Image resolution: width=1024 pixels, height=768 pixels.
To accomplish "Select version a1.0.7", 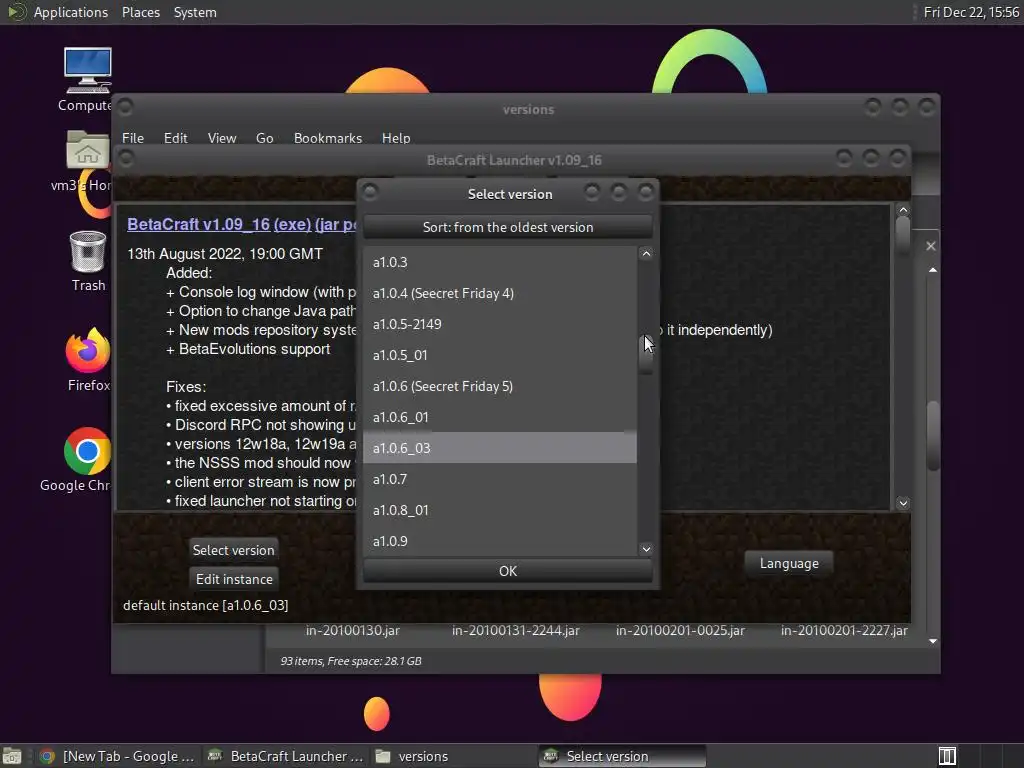I will 500,479.
